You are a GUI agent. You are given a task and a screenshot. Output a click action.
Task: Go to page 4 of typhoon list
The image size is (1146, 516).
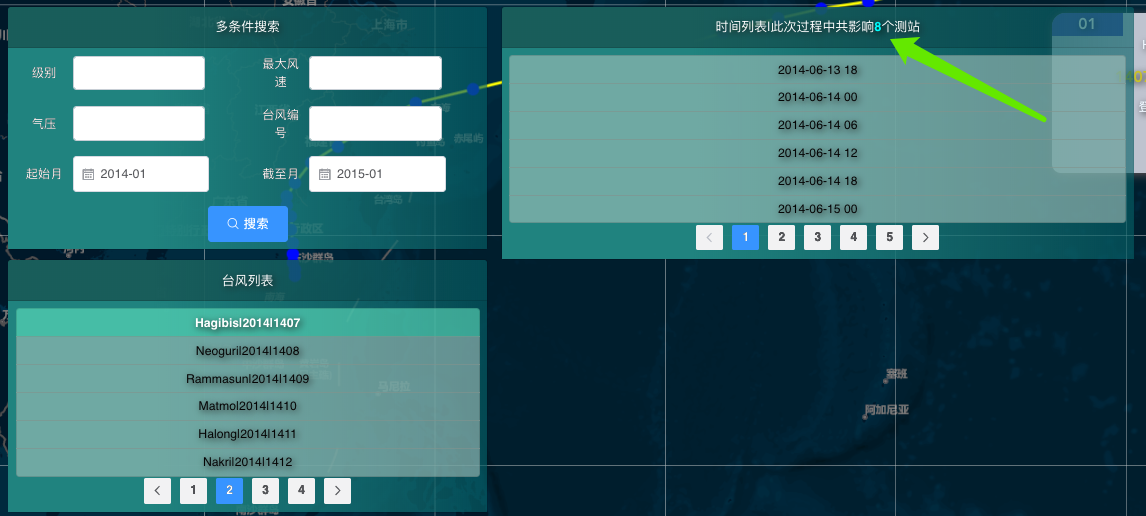[301, 490]
